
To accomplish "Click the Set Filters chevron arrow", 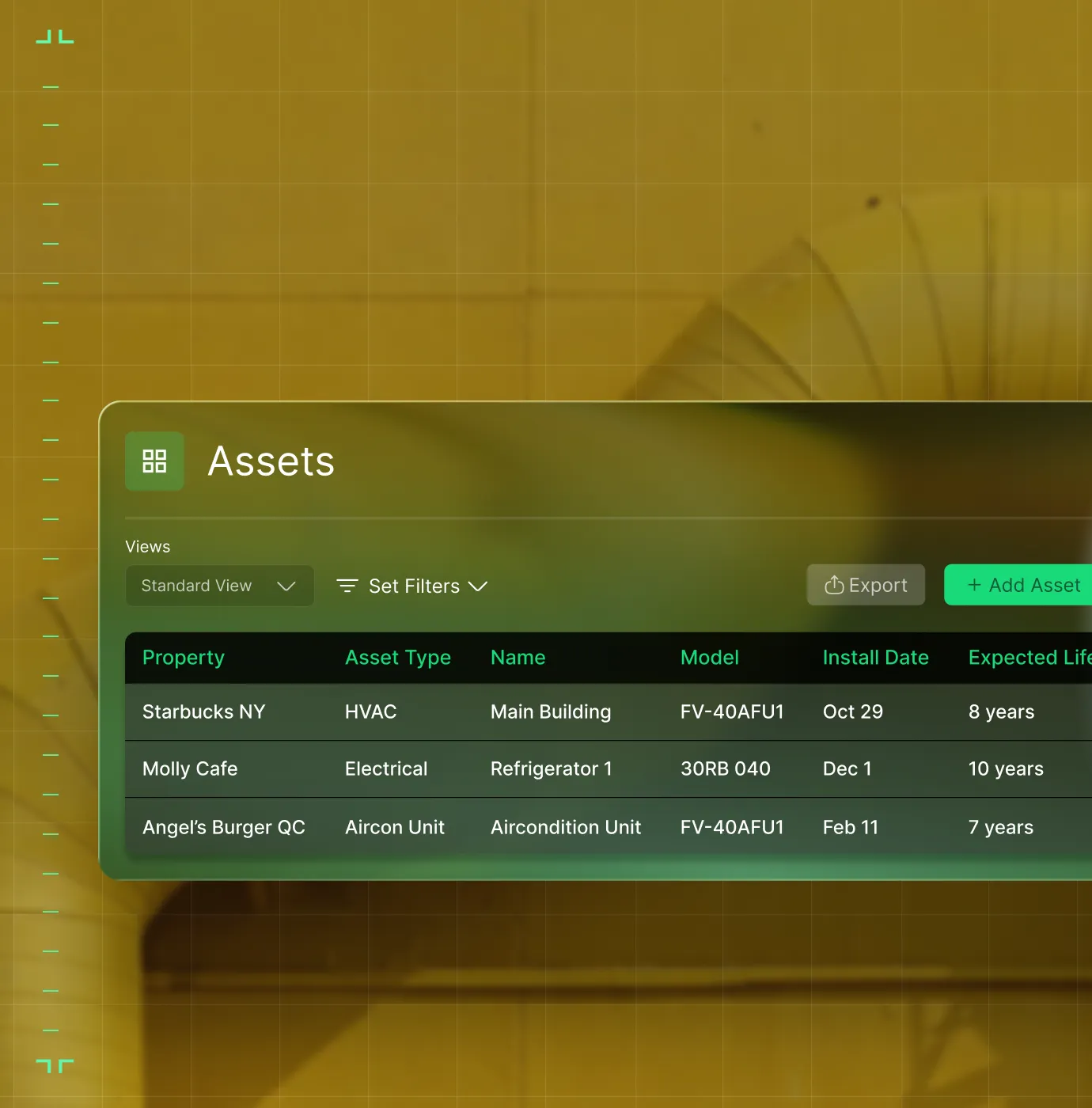I will 478,586.
